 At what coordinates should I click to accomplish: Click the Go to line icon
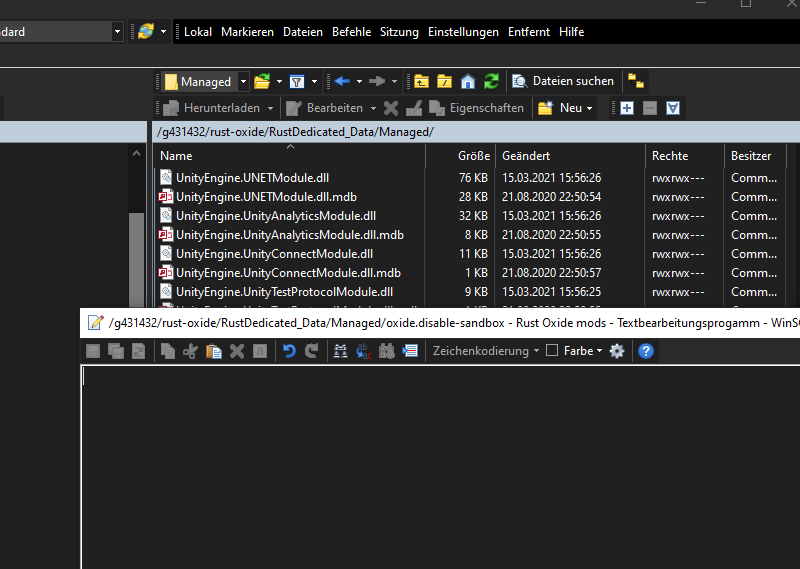point(410,351)
